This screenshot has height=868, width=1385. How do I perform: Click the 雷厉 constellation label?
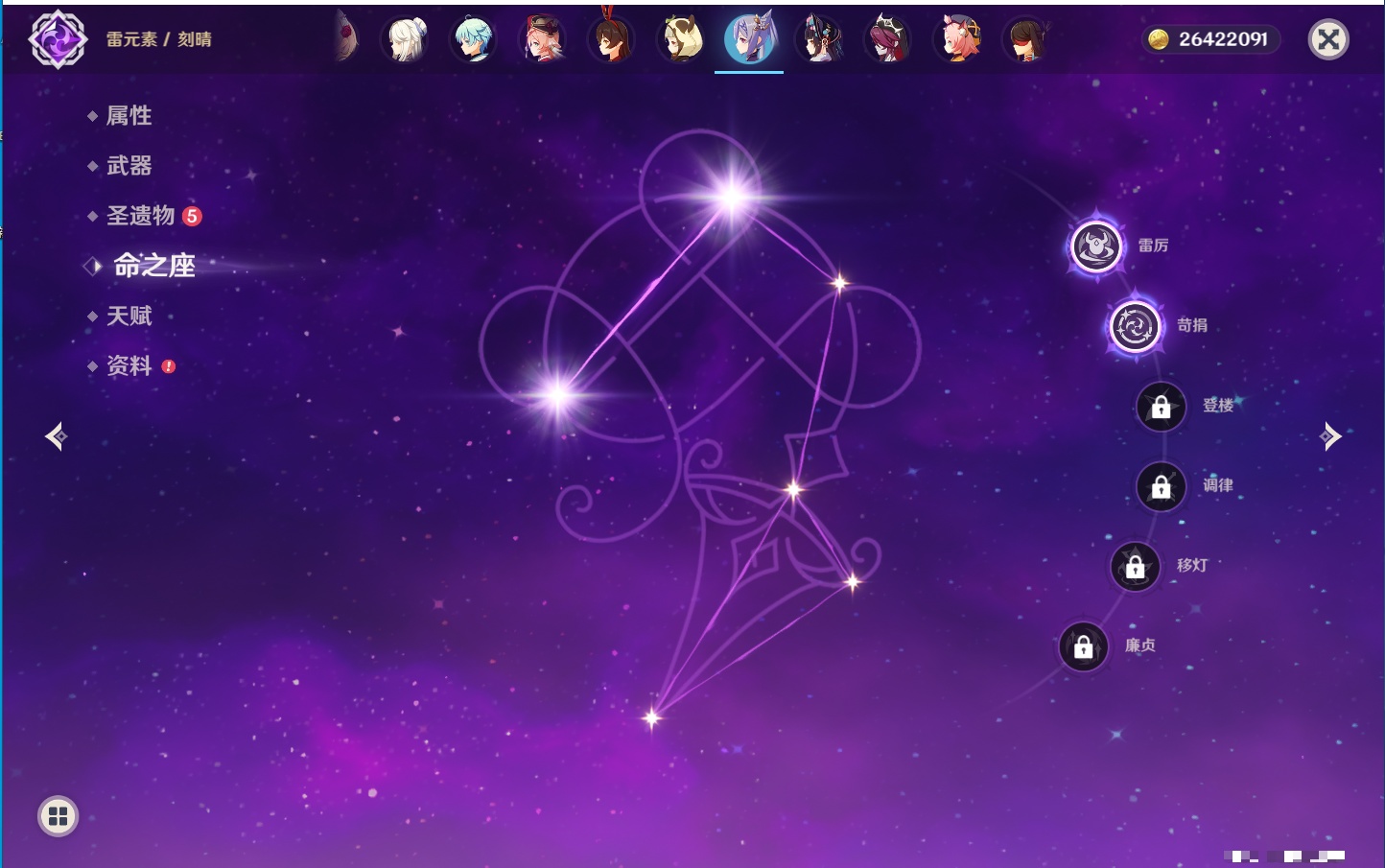[1153, 246]
